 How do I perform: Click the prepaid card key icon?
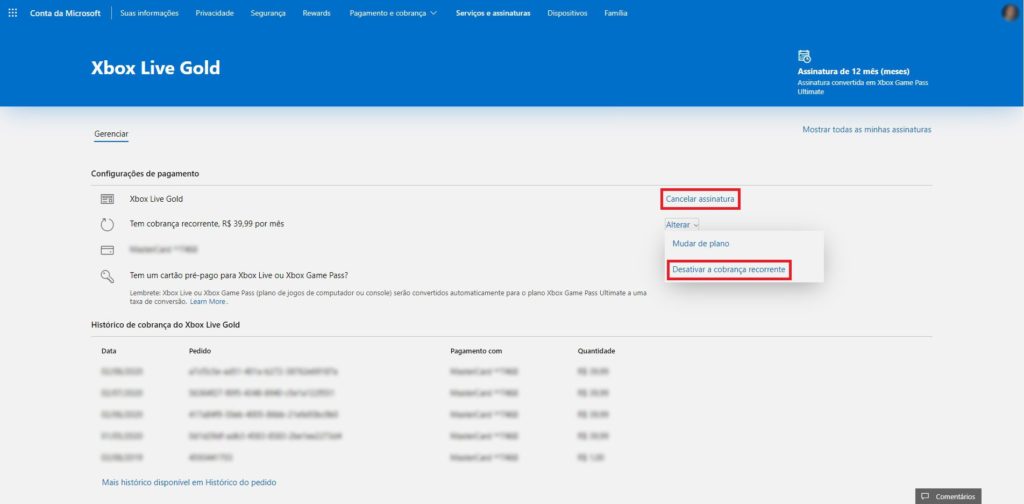click(108, 277)
